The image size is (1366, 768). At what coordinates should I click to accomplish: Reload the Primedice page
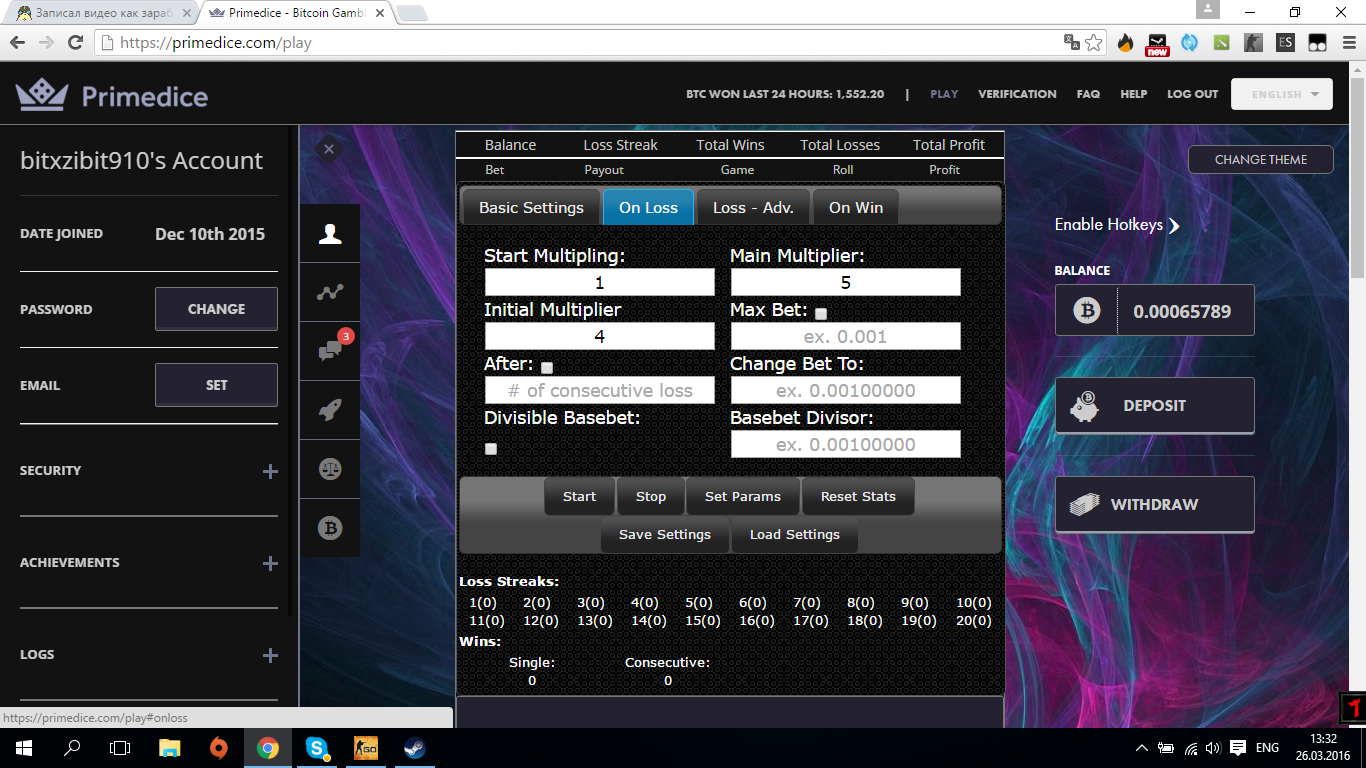click(74, 42)
